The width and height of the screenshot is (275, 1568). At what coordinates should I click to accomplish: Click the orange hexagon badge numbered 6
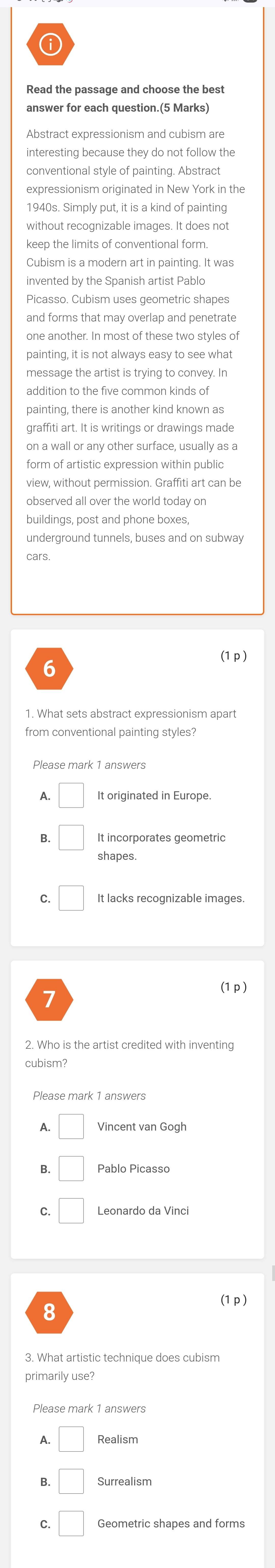(x=49, y=668)
